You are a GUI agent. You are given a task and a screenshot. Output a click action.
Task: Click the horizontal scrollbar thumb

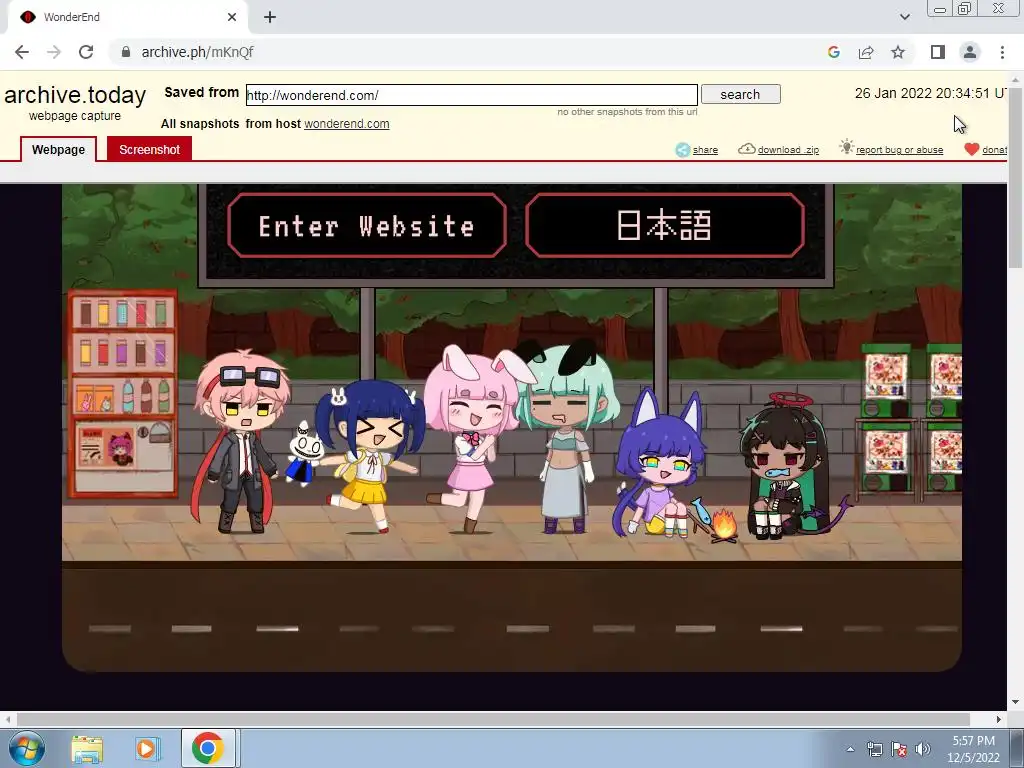pos(493,719)
